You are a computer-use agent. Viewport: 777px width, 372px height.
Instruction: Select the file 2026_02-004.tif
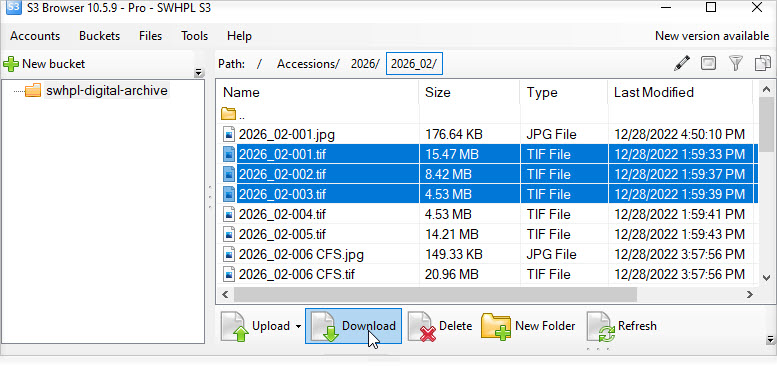pyautogui.click(x=282, y=214)
